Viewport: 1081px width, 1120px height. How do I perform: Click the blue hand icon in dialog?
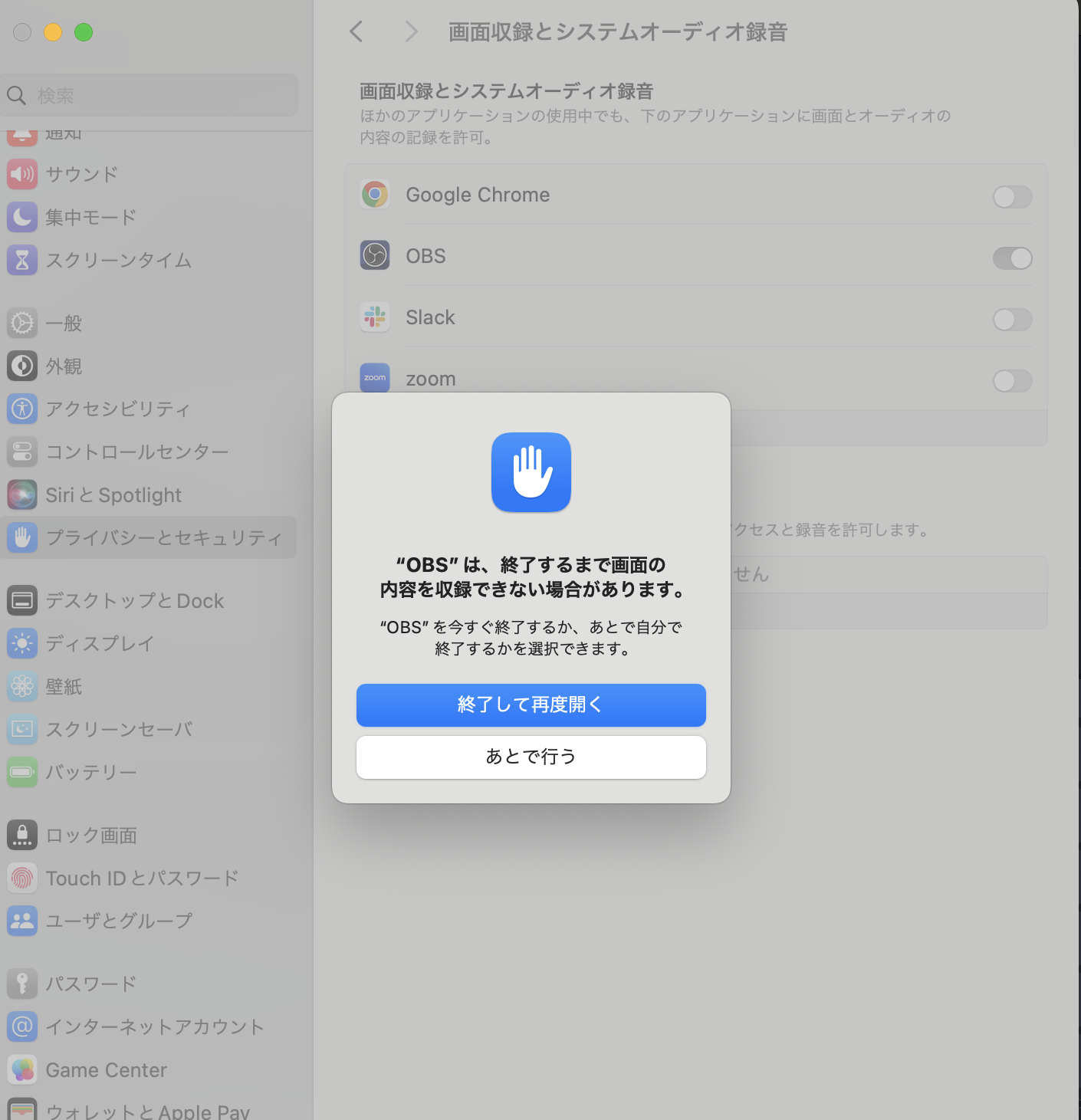[531, 472]
